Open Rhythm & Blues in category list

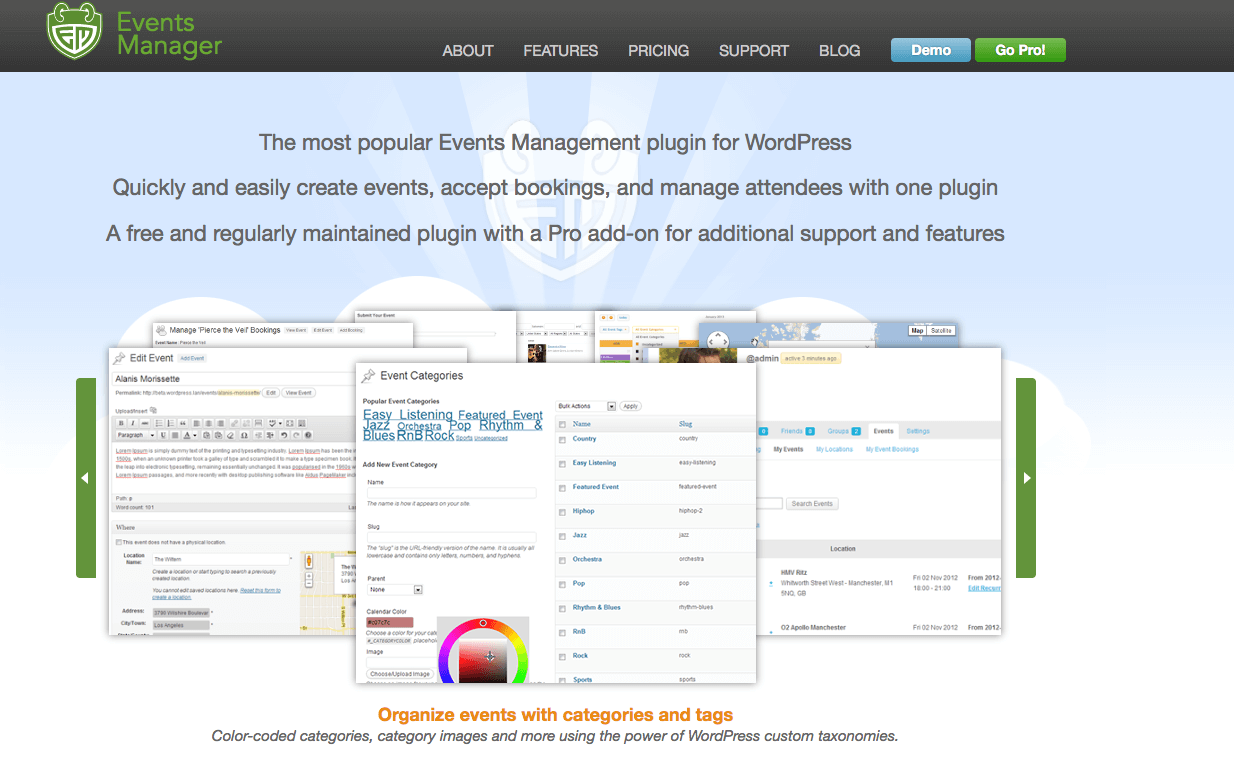tap(596, 608)
